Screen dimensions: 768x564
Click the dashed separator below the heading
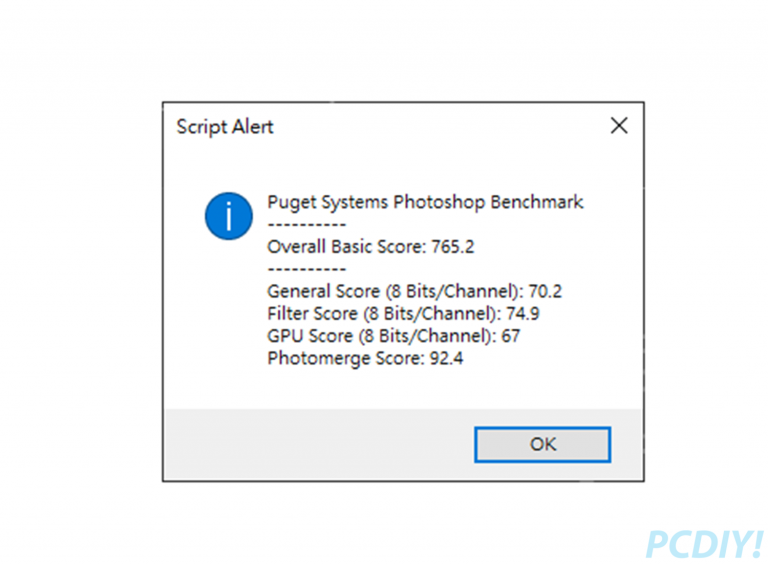[307, 225]
